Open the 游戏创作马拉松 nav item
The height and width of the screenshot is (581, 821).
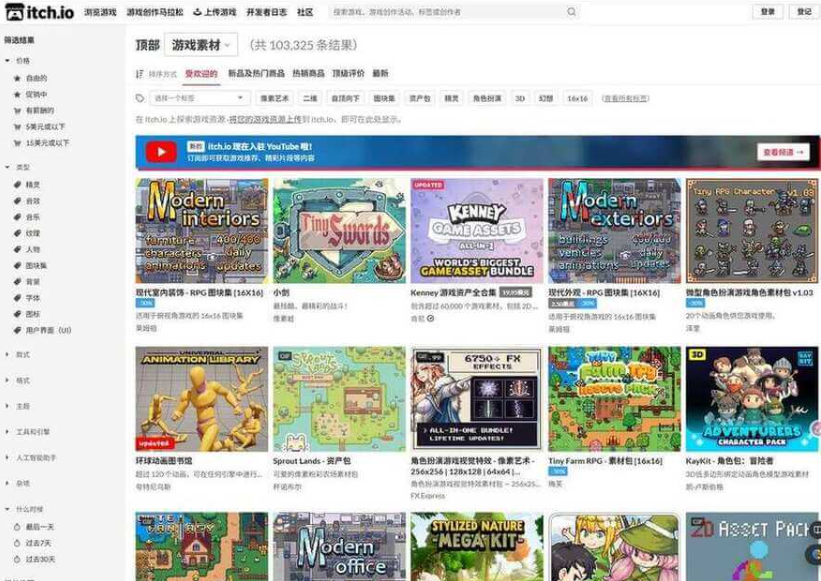coord(155,12)
